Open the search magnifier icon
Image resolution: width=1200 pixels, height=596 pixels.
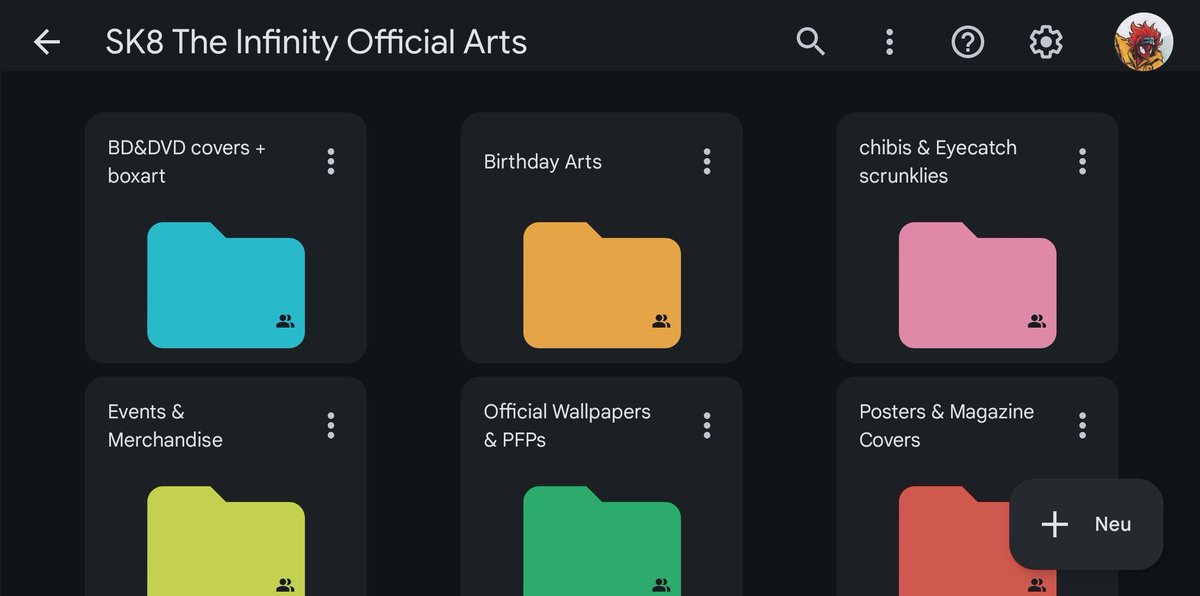pyautogui.click(x=811, y=42)
